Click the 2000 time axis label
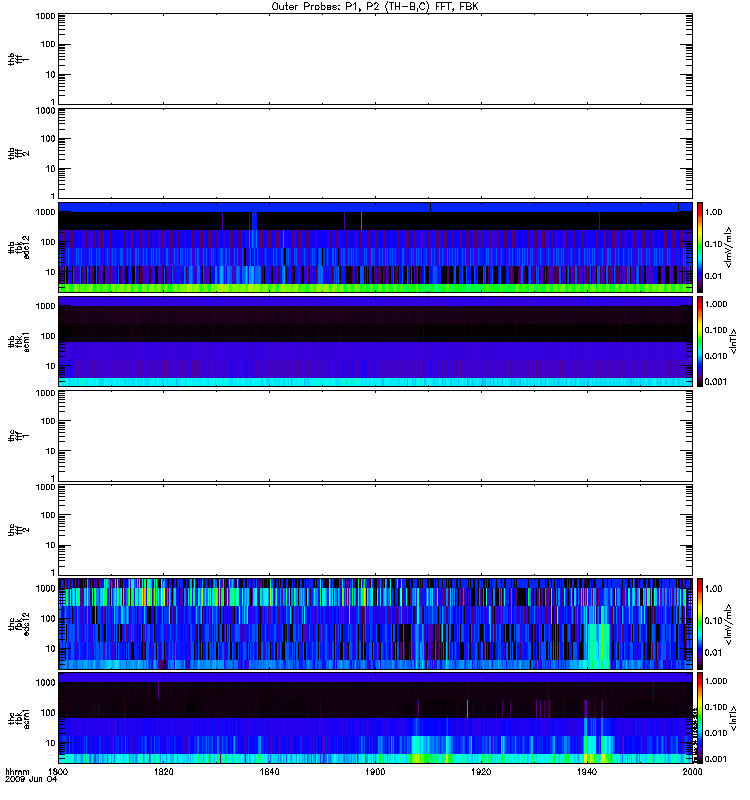Screen dimensions: 750x800 (x=692, y=772)
